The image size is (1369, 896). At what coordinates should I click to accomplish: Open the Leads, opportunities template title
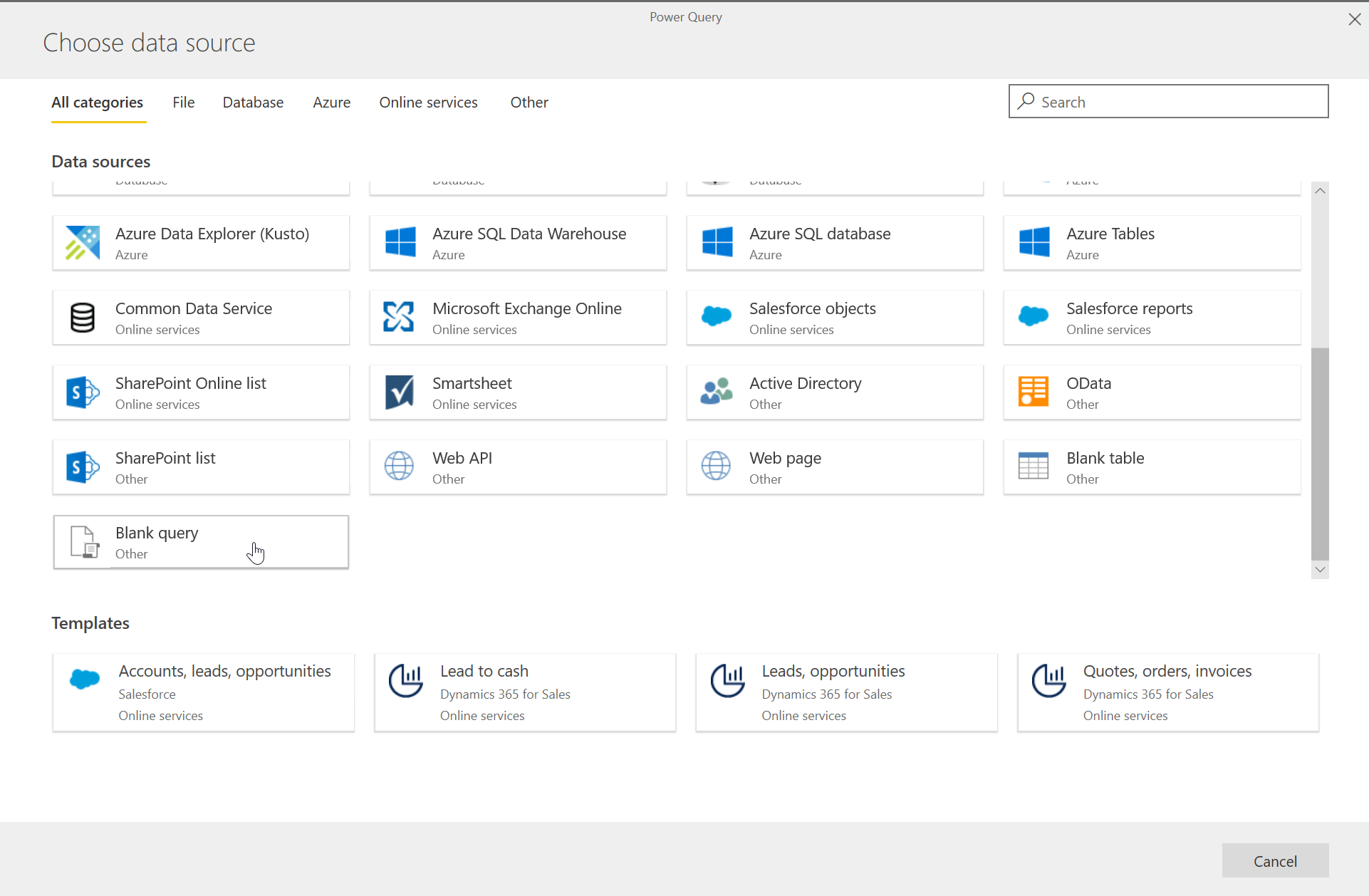pos(833,671)
